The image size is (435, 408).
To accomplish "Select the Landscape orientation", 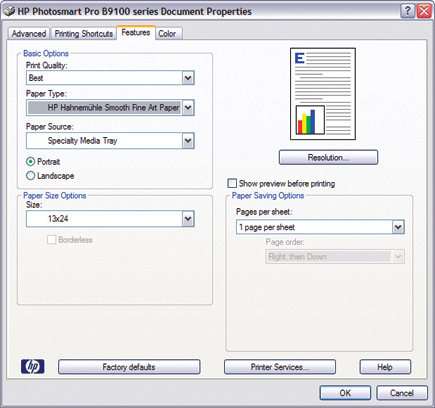I will click(x=30, y=176).
